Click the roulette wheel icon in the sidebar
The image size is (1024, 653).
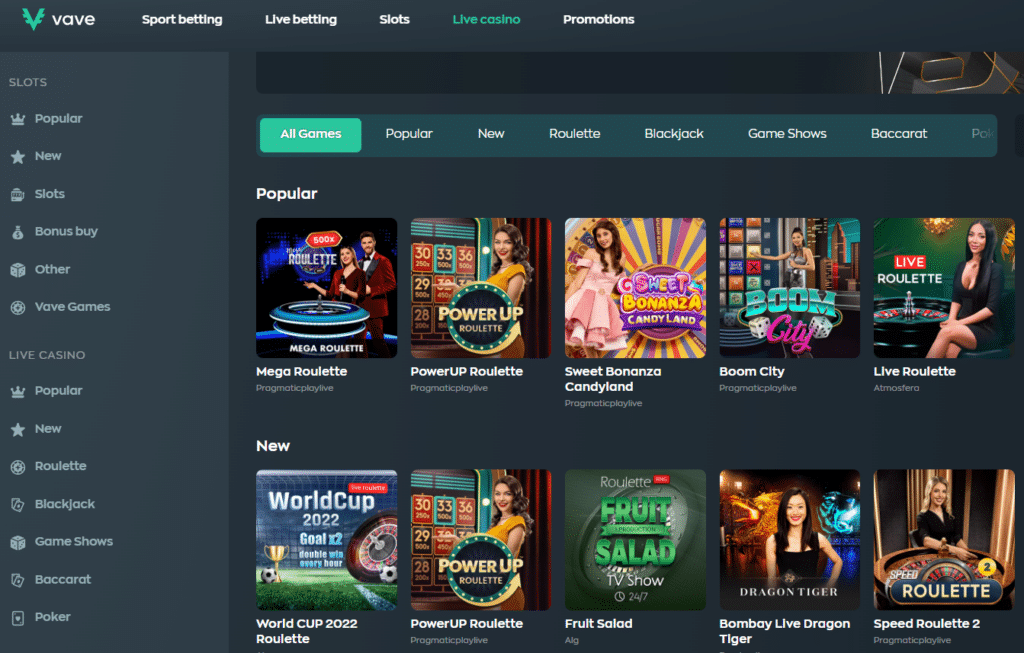18,466
